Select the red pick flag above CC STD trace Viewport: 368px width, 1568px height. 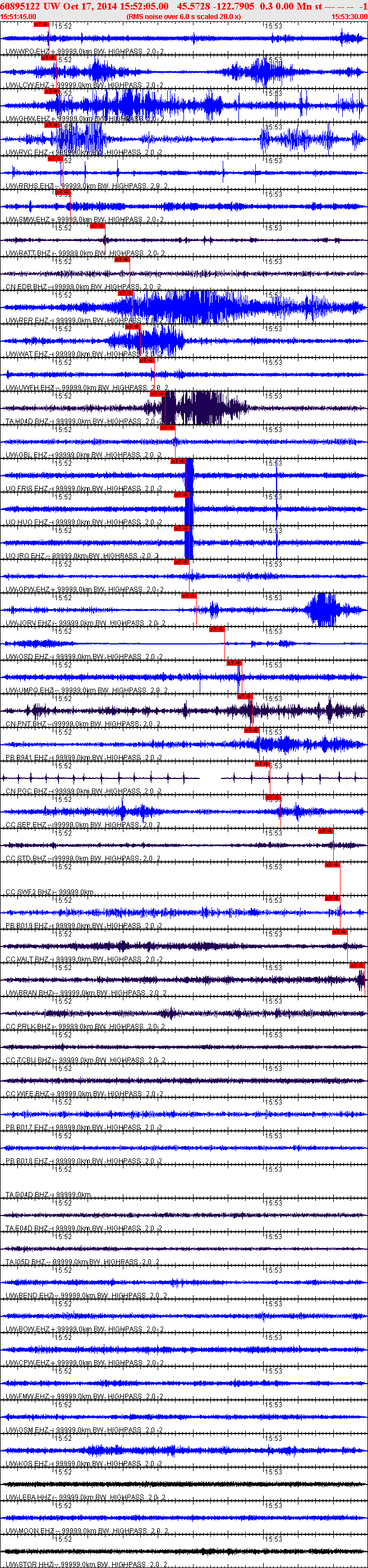pos(325,832)
